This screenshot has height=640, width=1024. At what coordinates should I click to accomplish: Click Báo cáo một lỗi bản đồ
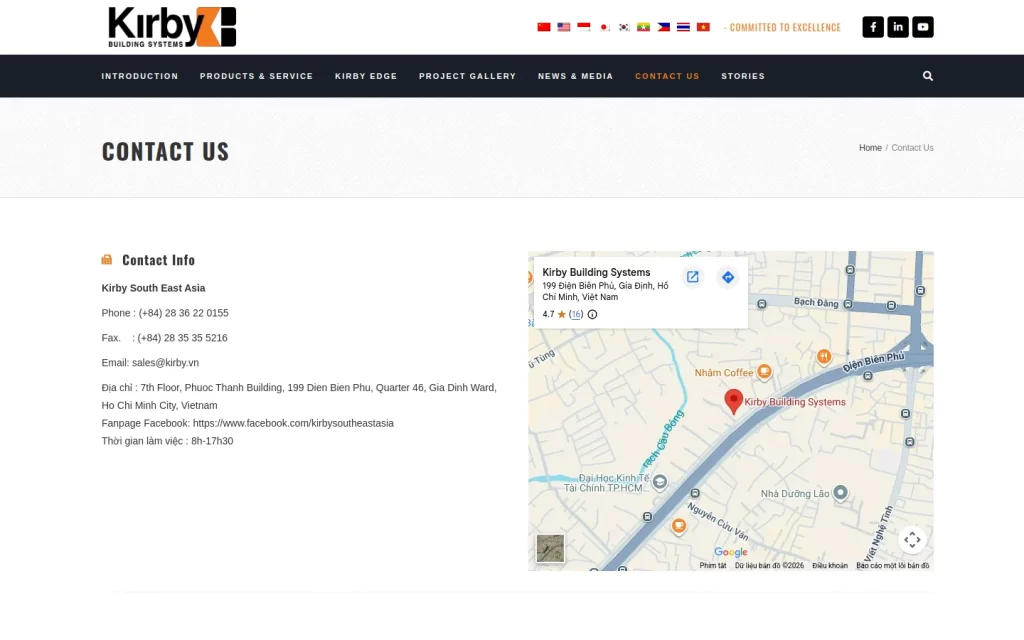(892, 566)
